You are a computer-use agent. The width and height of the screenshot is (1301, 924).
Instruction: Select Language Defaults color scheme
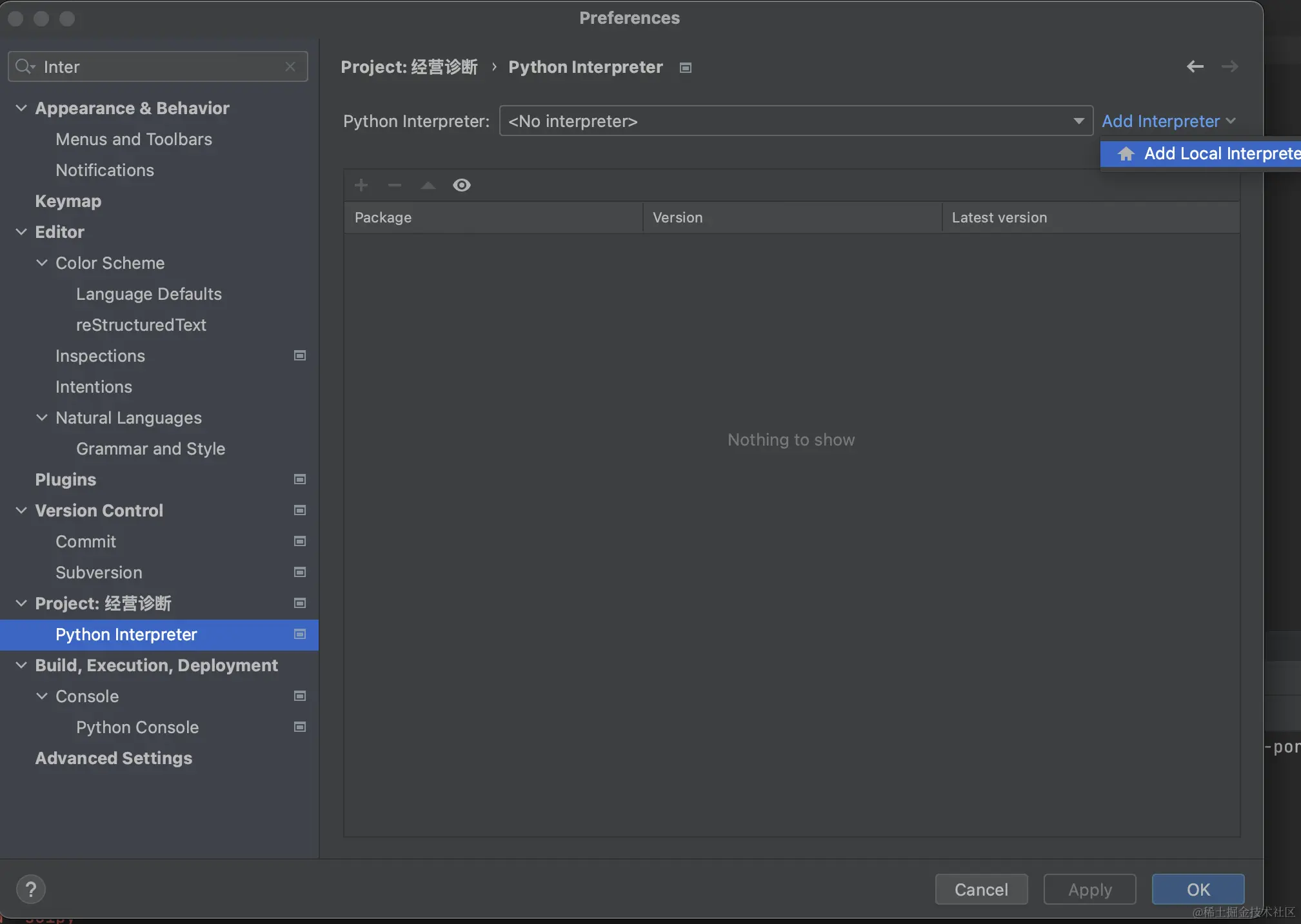[x=148, y=293]
